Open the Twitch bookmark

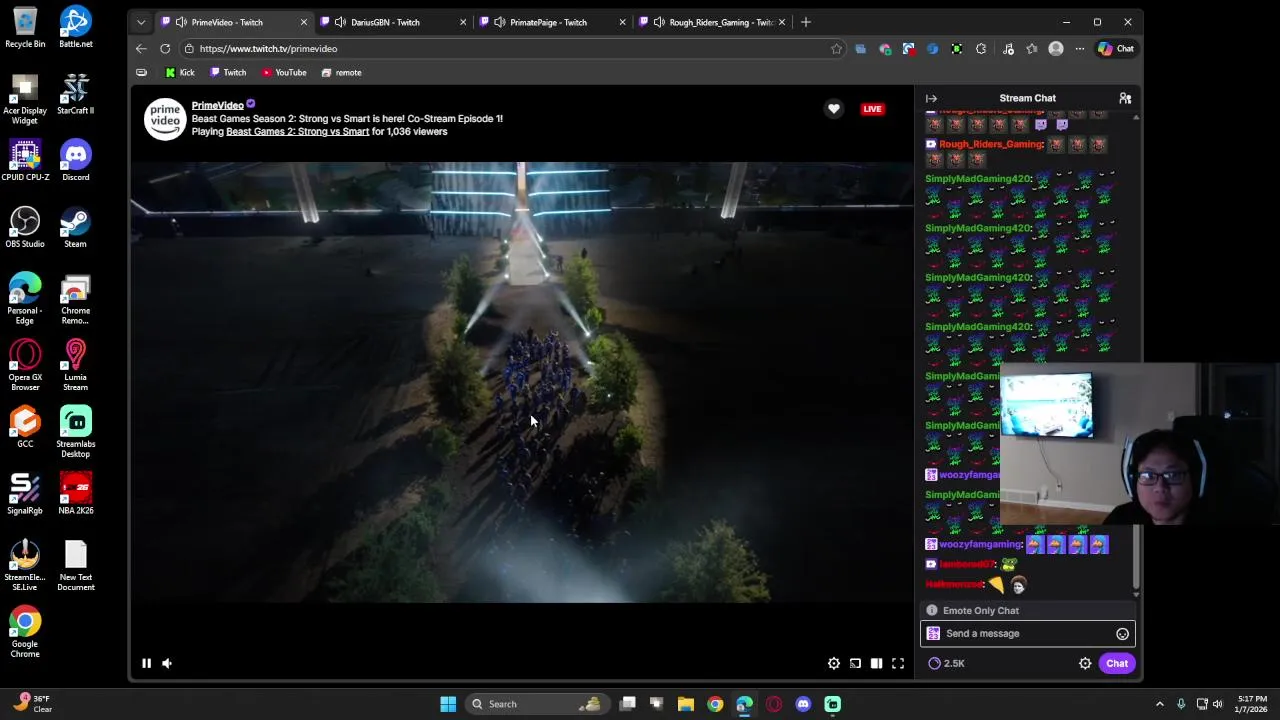click(228, 72)
